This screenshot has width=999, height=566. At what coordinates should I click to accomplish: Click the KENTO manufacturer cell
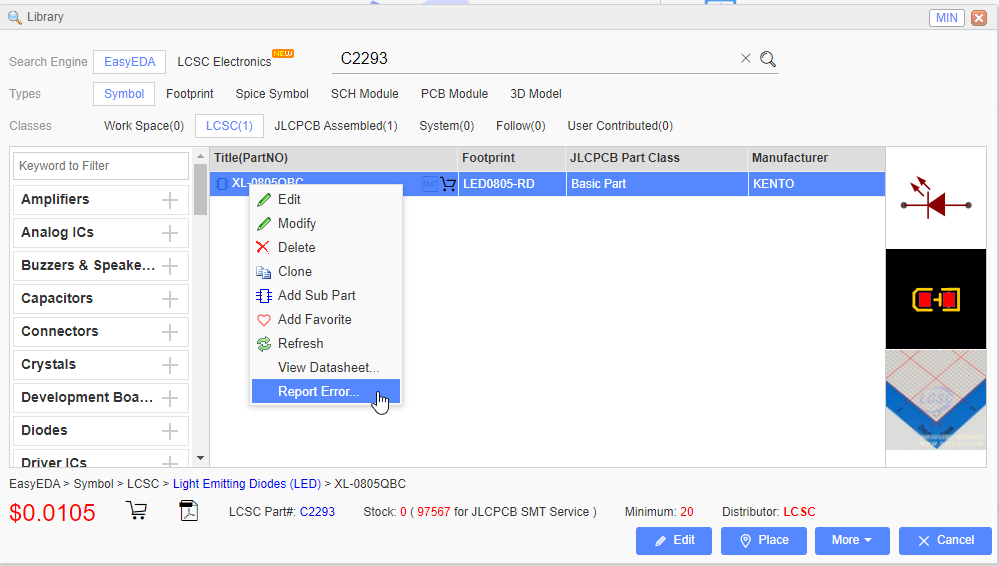click(x=816, y=184)
